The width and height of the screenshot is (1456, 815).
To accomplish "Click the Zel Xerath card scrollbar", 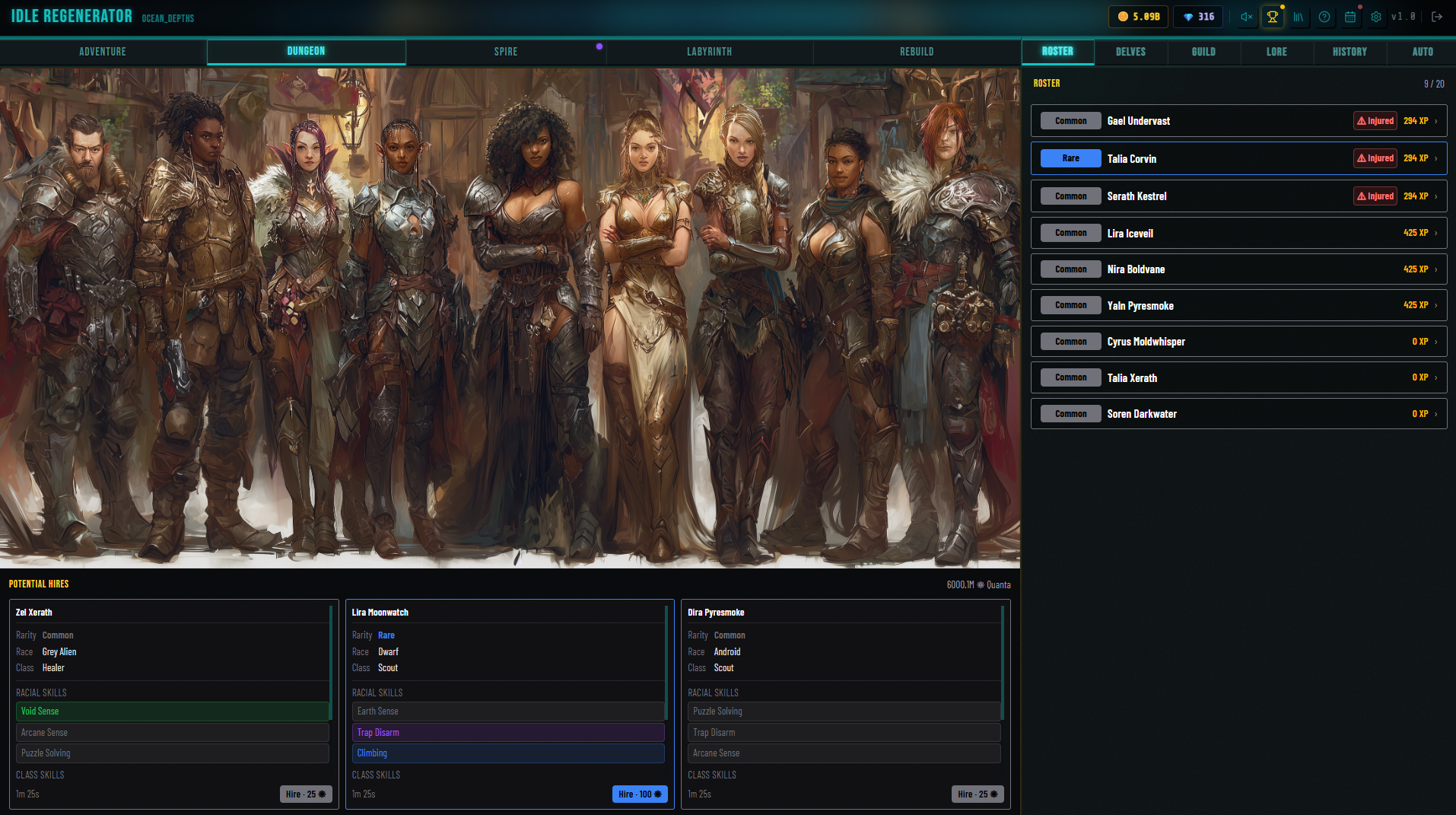I will pos(331,662).
